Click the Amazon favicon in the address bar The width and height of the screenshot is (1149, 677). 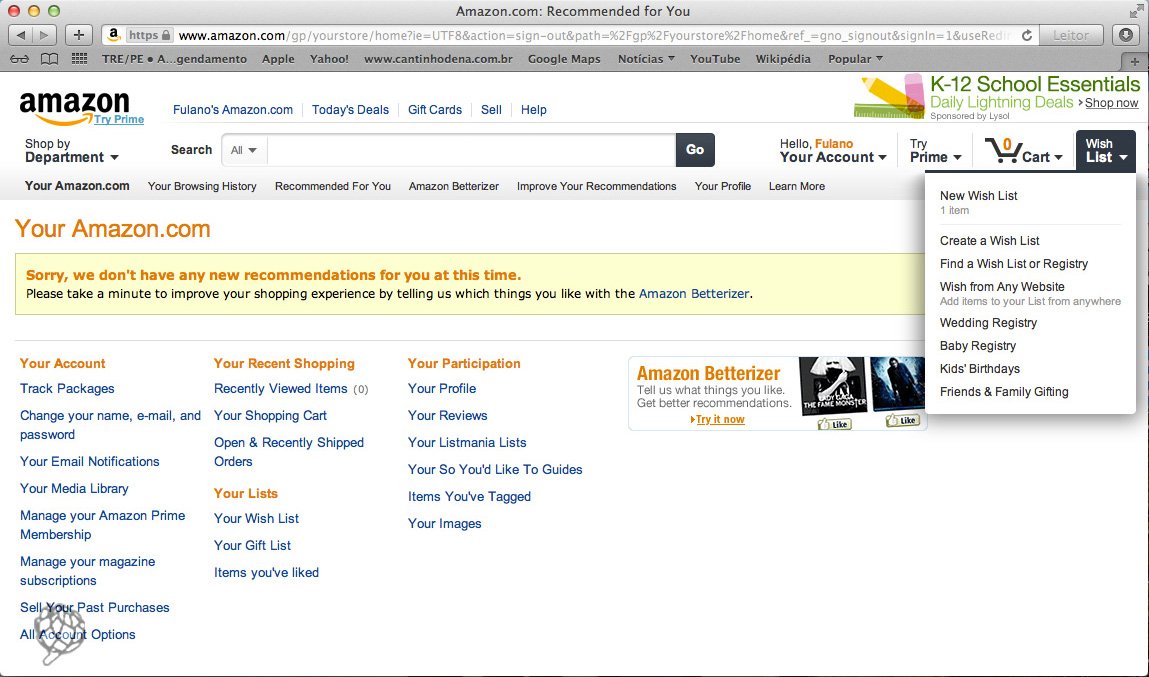(x=113, y=33)
